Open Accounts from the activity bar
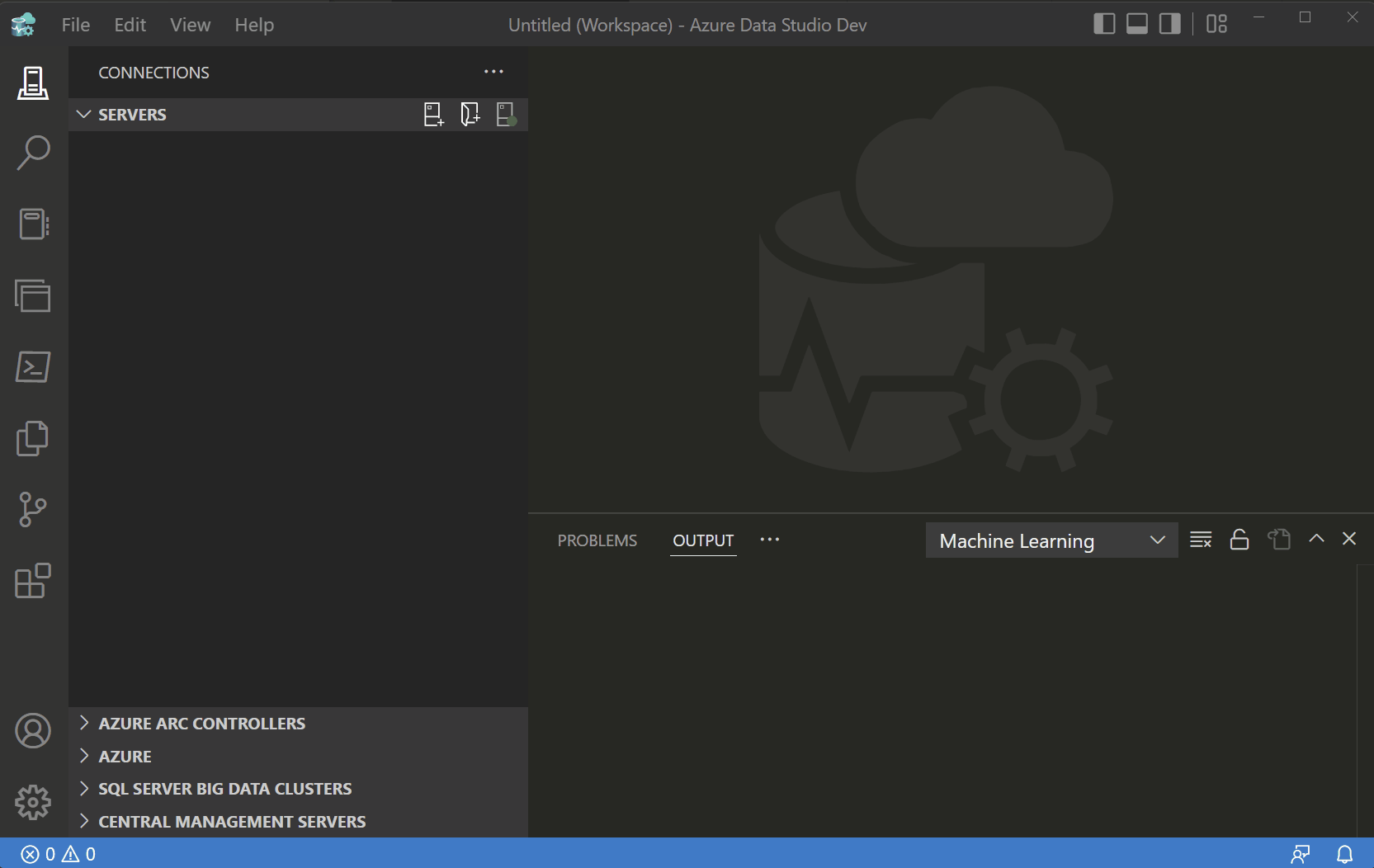Viewport: 1374px width, 868px height. [32, 730]
